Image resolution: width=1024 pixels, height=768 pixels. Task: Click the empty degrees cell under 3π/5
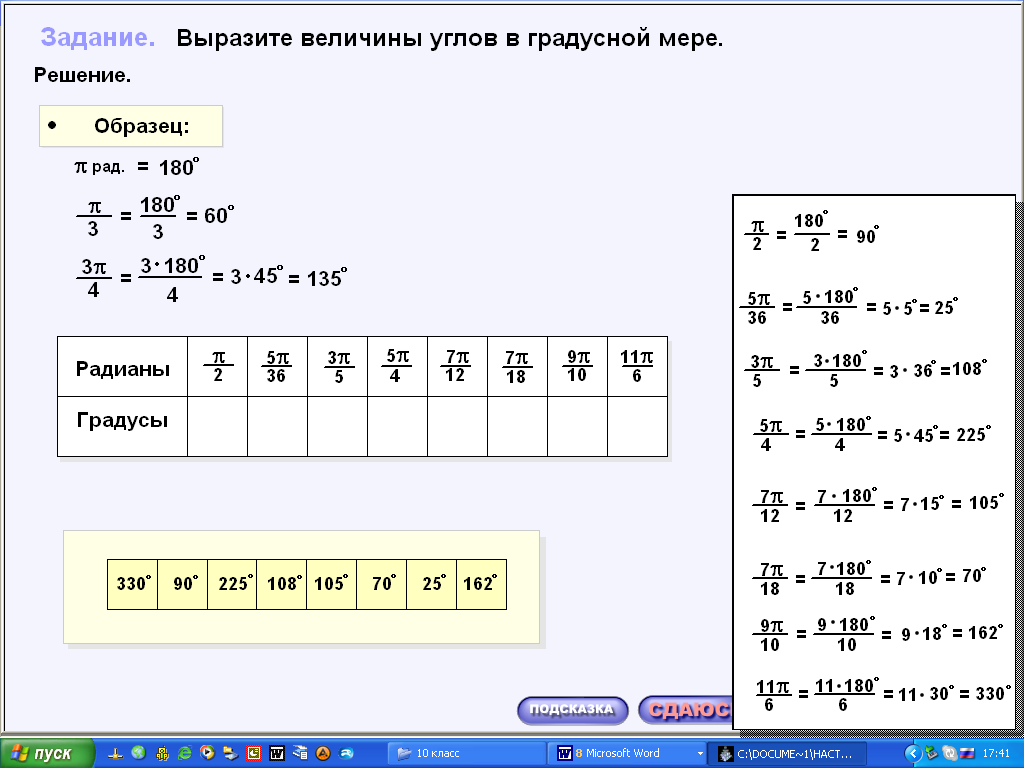338,426
